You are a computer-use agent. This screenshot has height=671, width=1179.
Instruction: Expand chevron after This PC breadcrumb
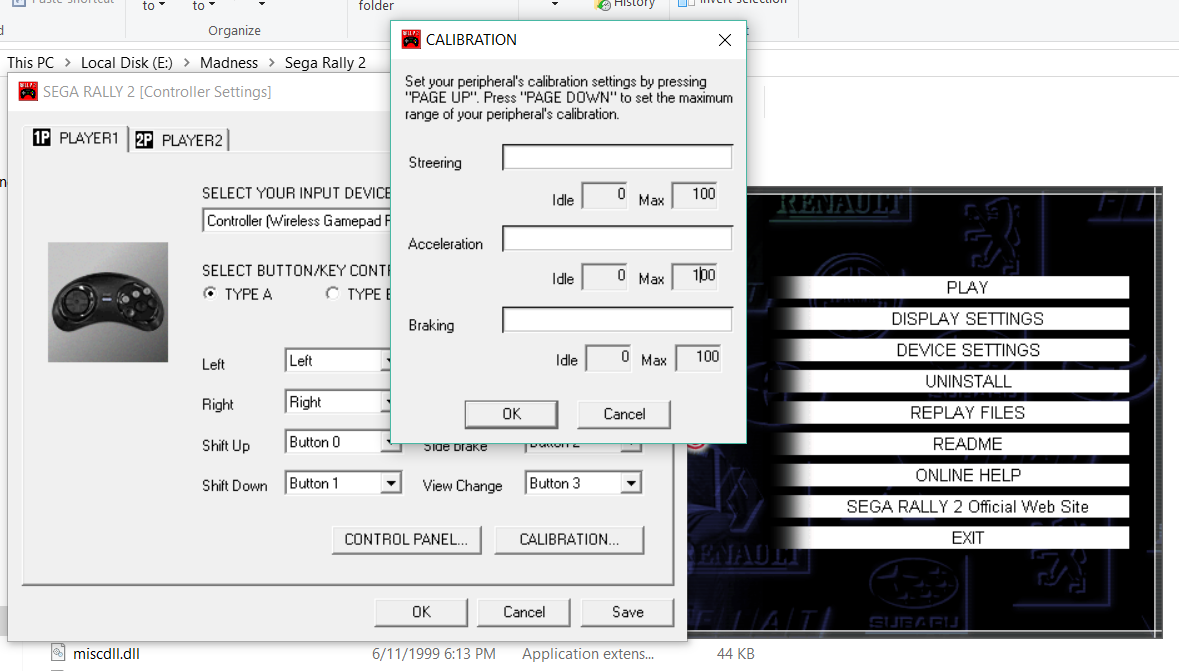[68, 62]
